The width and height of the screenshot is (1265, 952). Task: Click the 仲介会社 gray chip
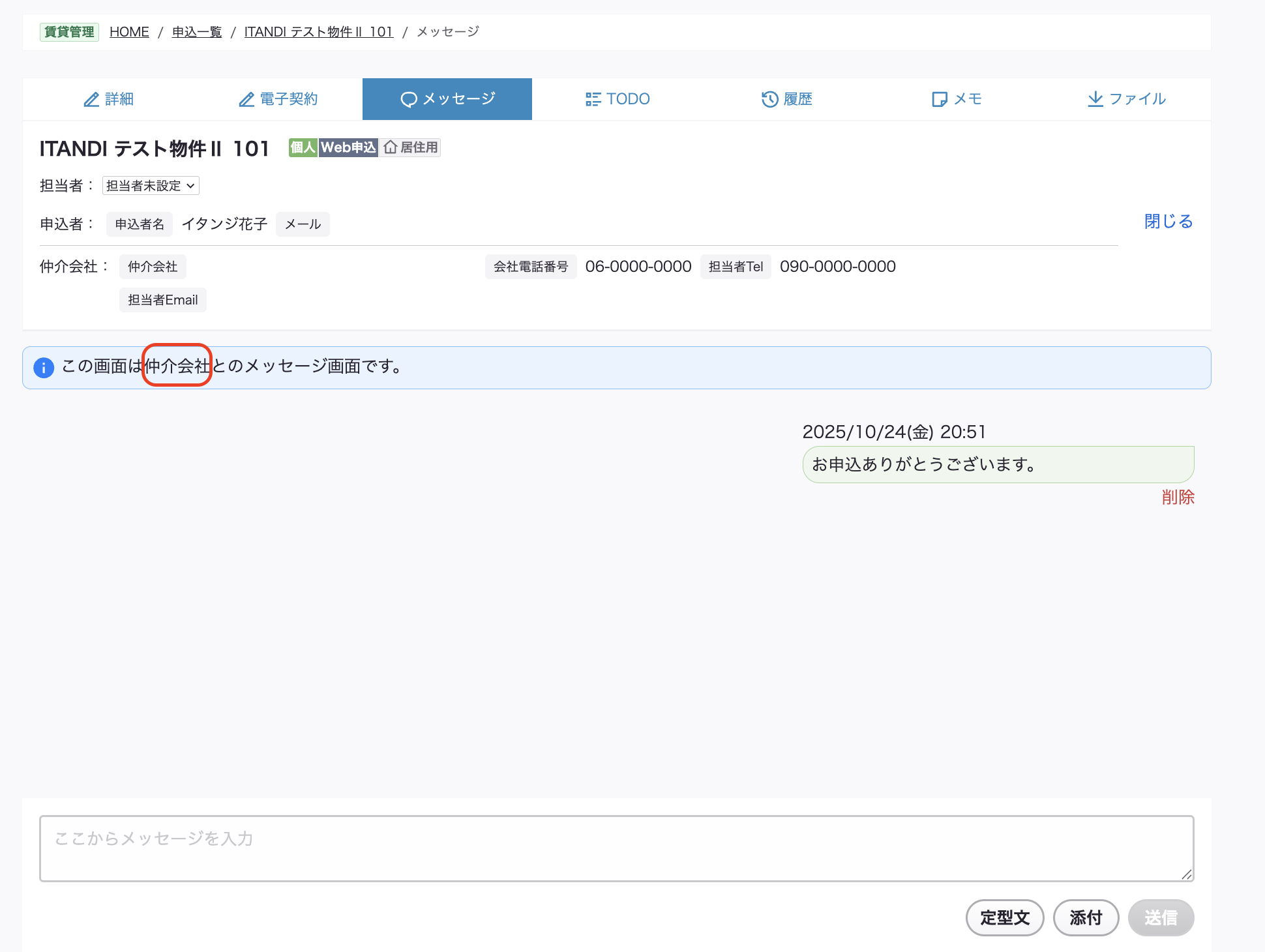pos(153,267)
